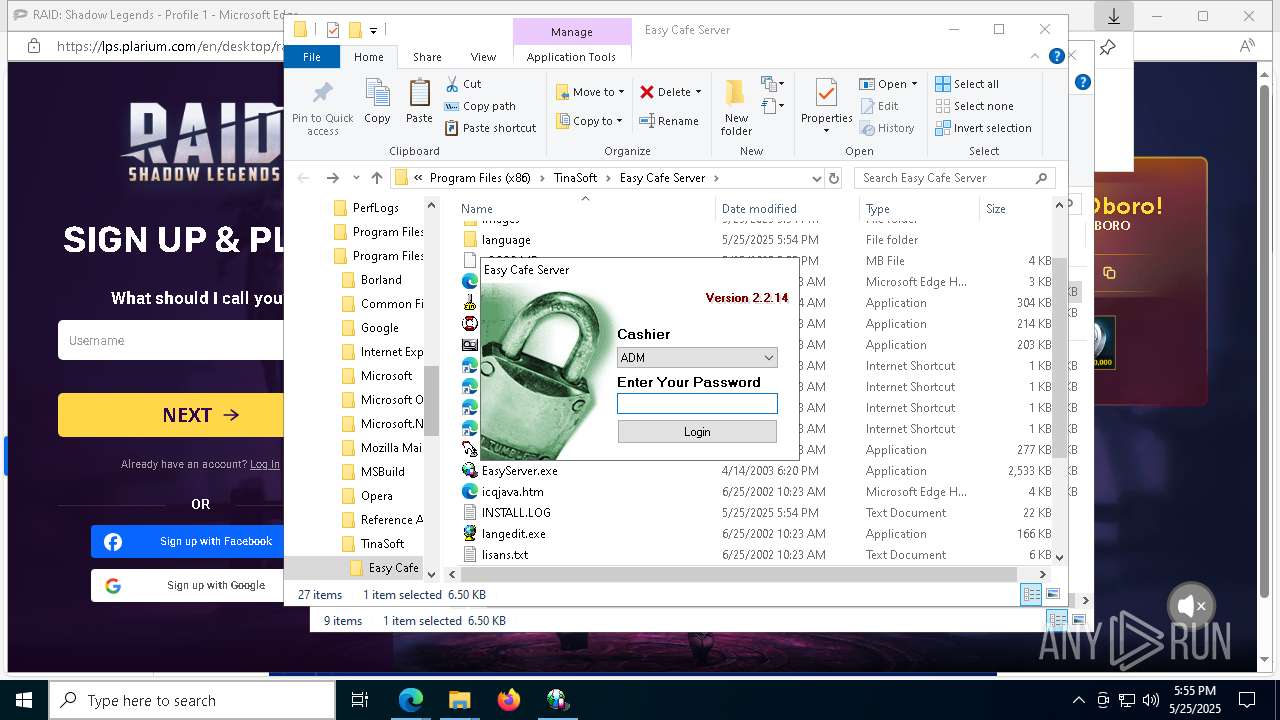Select INSTALL.LOG in the file list
Image resolution: width=1280 pixels, height=720 pixels.
pyautogui.click(x=516, y=512)
